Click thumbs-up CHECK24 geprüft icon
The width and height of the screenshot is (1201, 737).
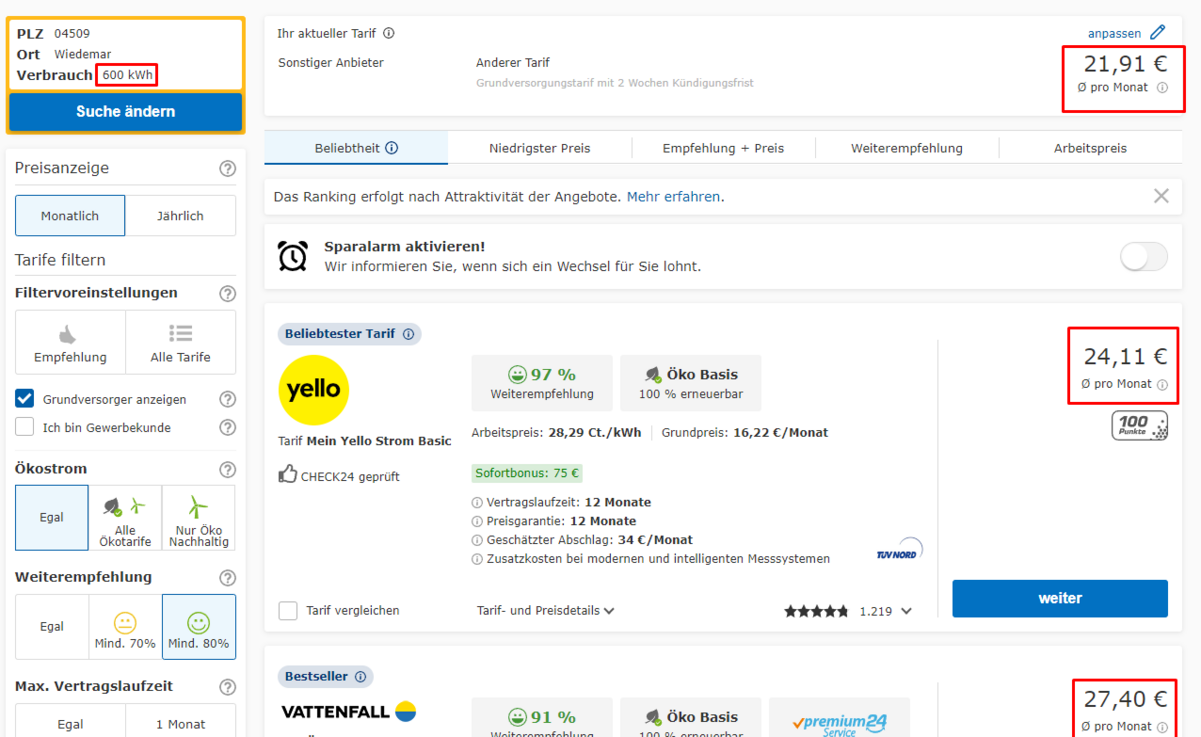point(288,475)
